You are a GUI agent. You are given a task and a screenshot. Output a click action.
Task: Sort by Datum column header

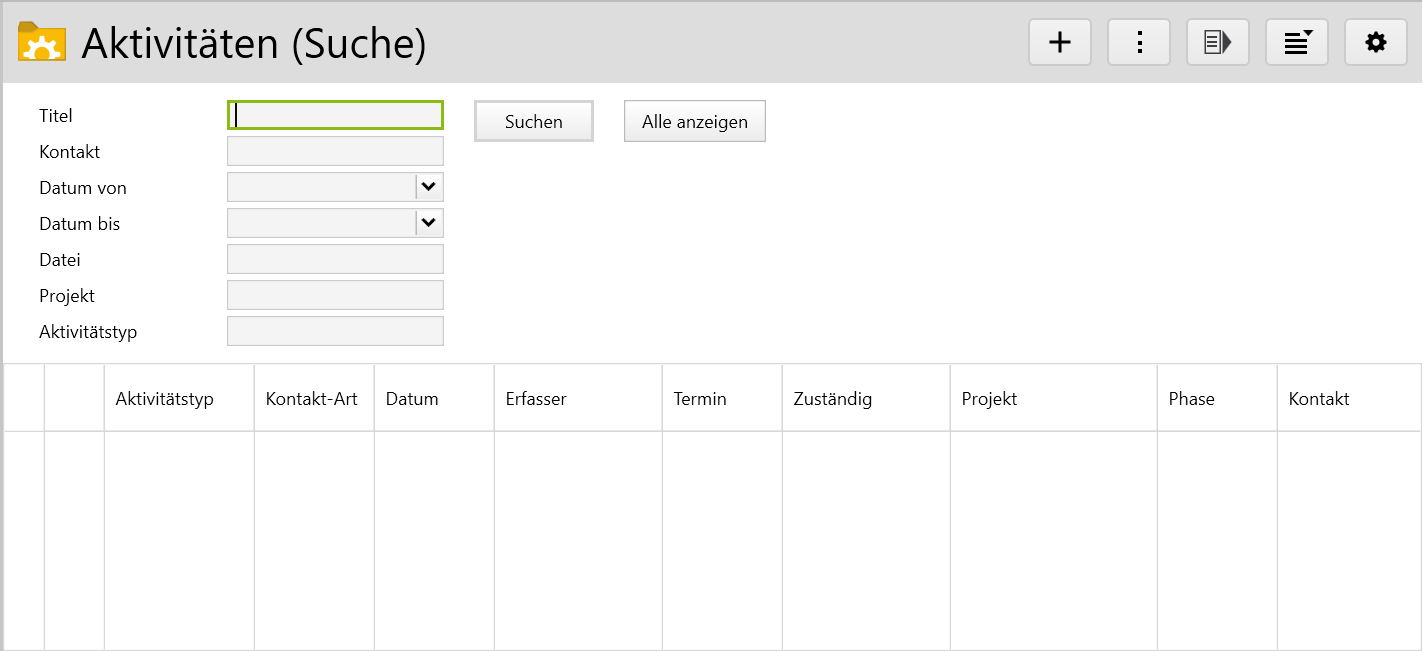pyautogui.click(x=412, y=399)
